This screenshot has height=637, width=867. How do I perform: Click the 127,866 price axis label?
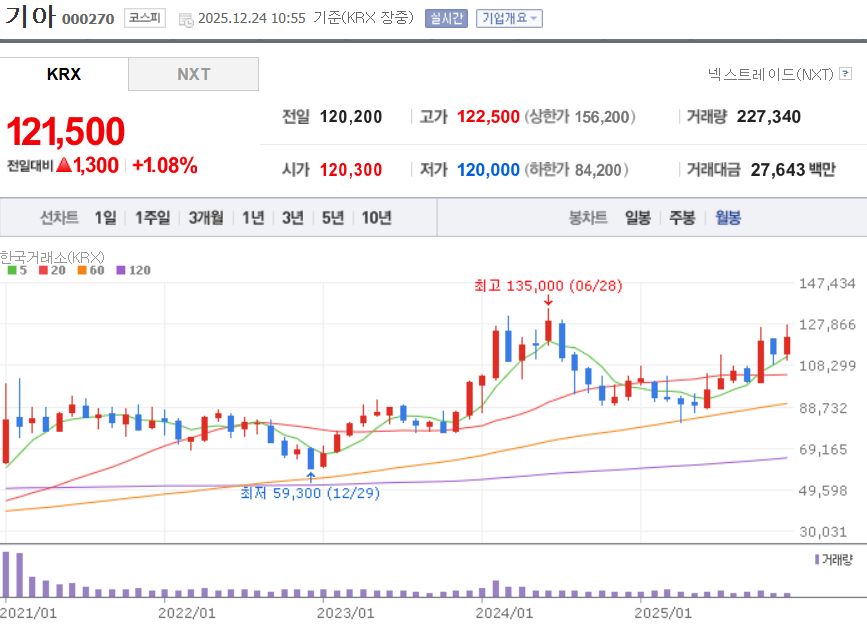(827, 324)
